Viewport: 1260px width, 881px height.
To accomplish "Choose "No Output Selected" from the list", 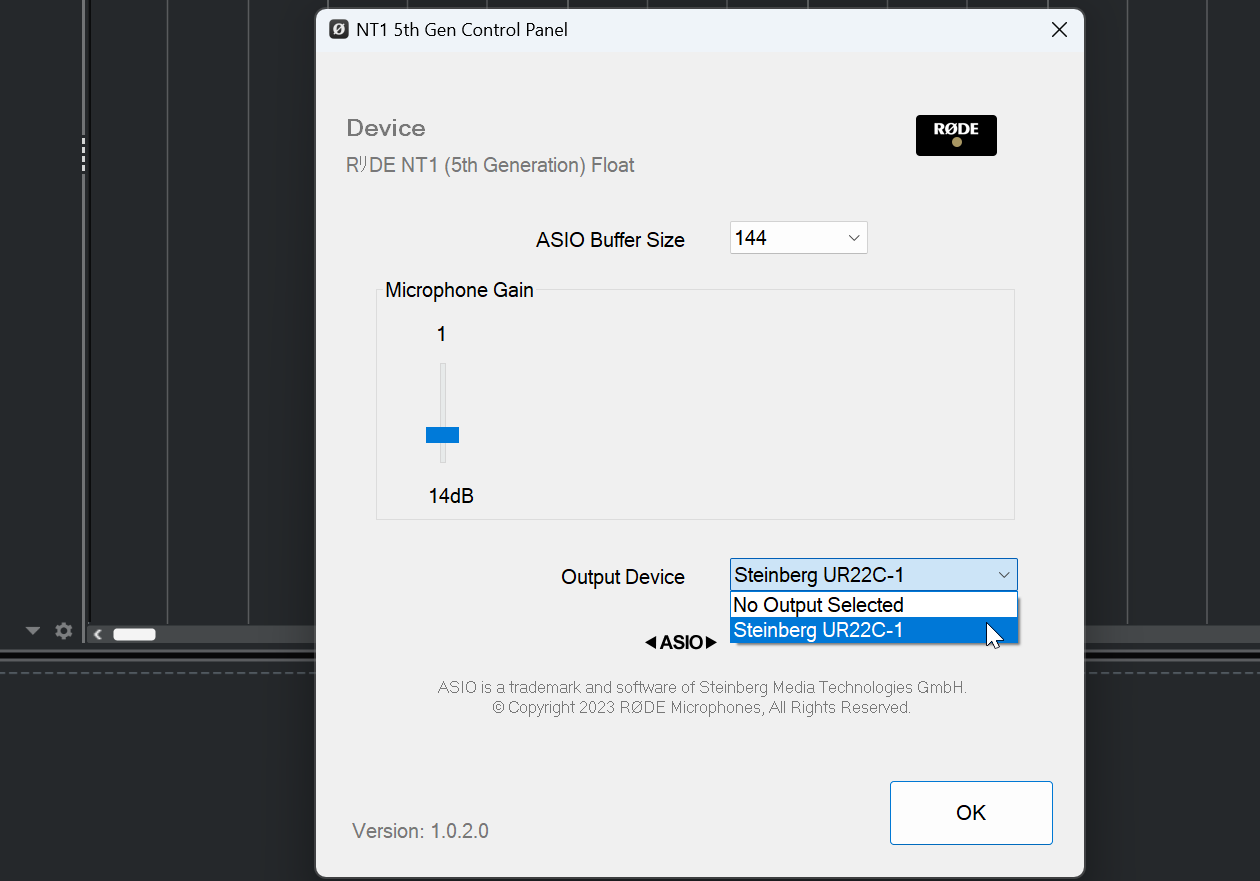I will tap(874, 605).
